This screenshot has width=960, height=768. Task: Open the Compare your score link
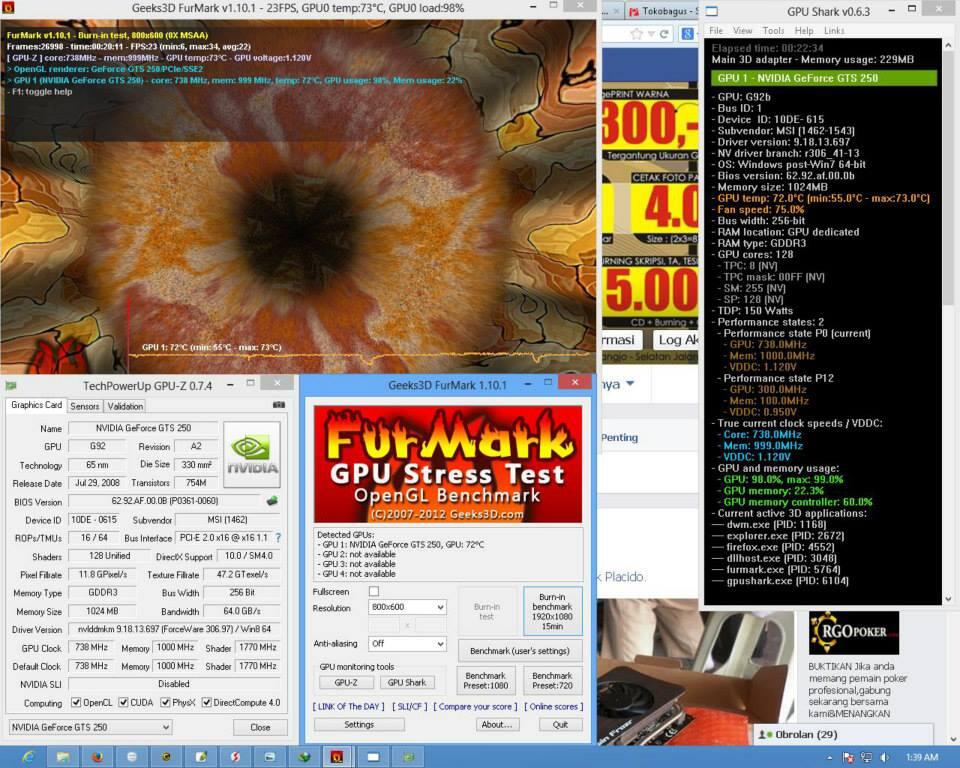(x=475, y=707)
